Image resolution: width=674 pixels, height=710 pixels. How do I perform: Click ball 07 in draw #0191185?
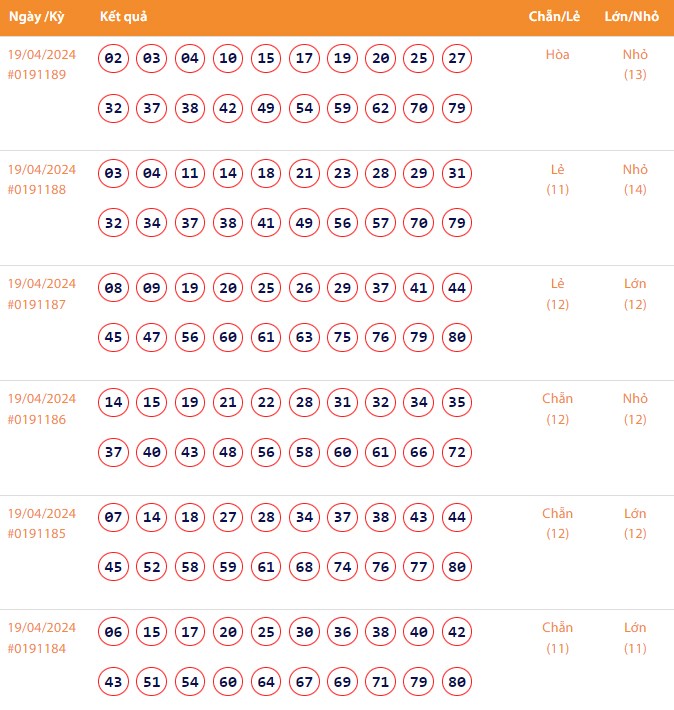114,518
